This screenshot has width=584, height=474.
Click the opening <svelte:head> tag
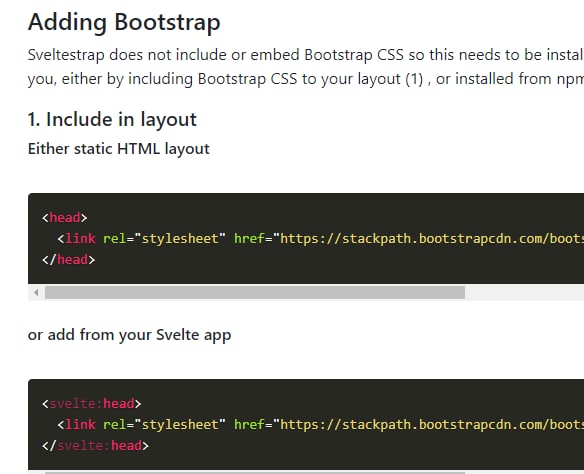pos(92,404)
